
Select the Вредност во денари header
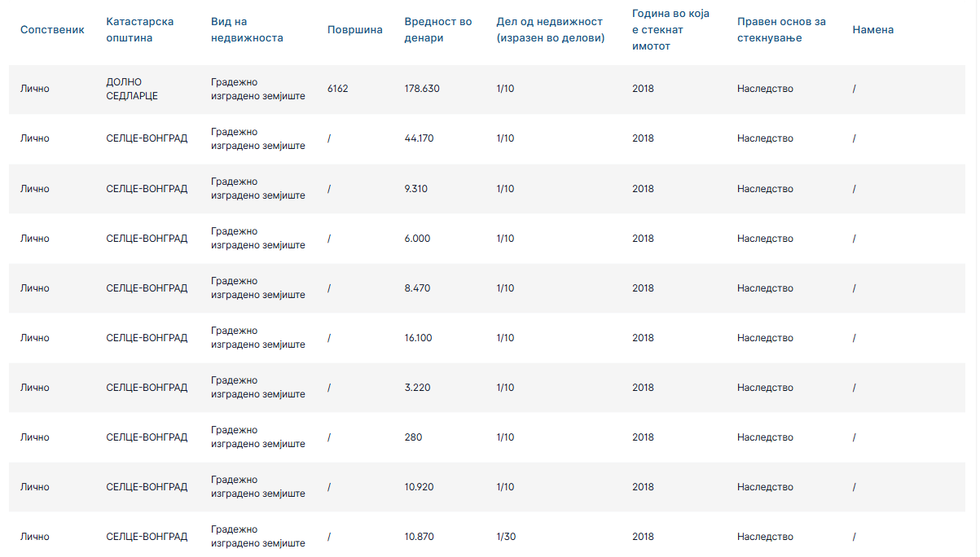[x=438, y=30]
